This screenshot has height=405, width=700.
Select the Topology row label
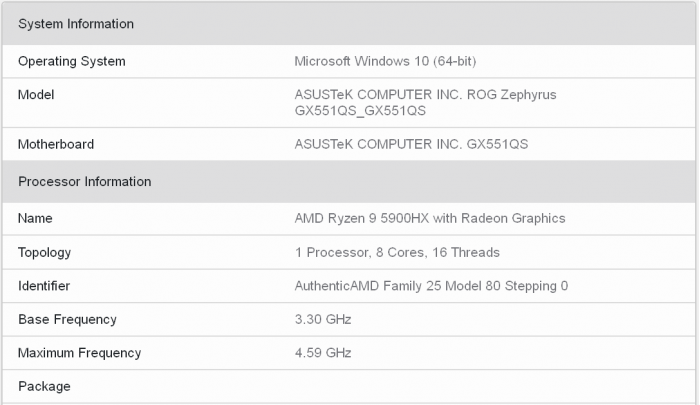tap(45, 253)
